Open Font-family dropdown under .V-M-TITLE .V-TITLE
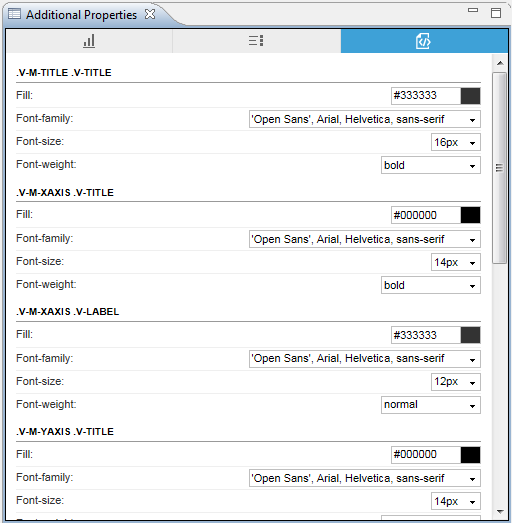Image resolution: width=512 pixels, height=523 pixels. click(365, 119)
